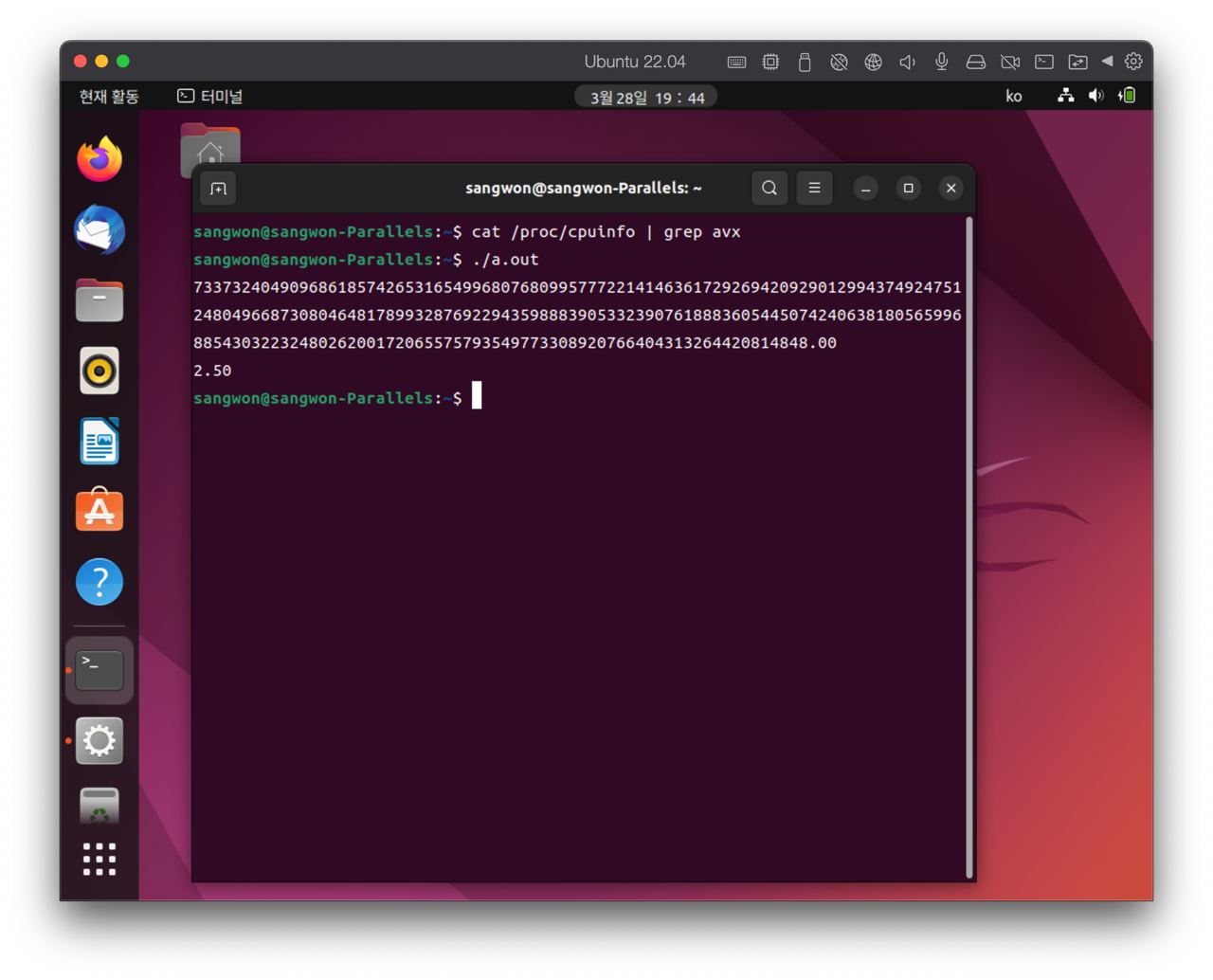Screen dimensions: 1213x980
Task: Open the Trash icon in dock
Action: point(100,806)
